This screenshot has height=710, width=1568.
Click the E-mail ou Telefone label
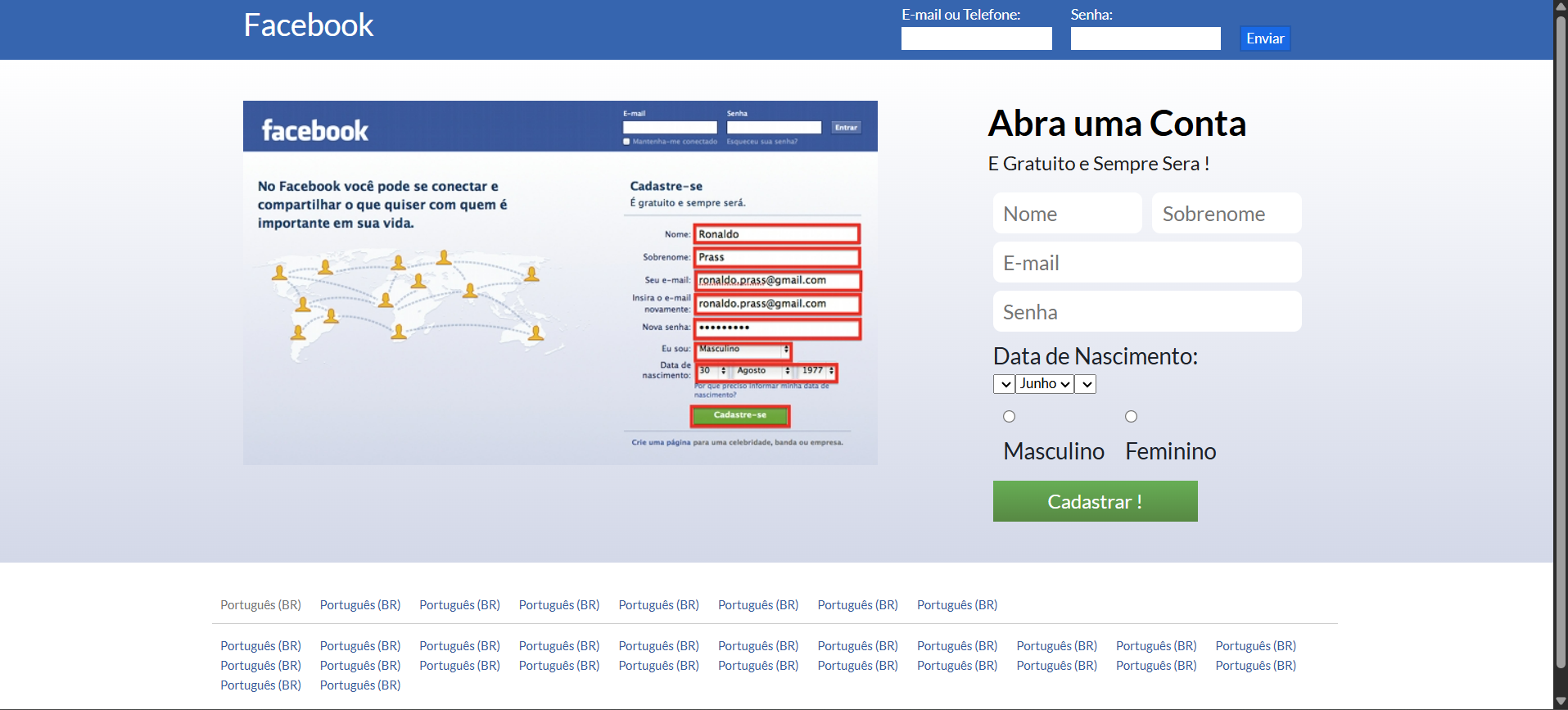[x=960, y=15]
